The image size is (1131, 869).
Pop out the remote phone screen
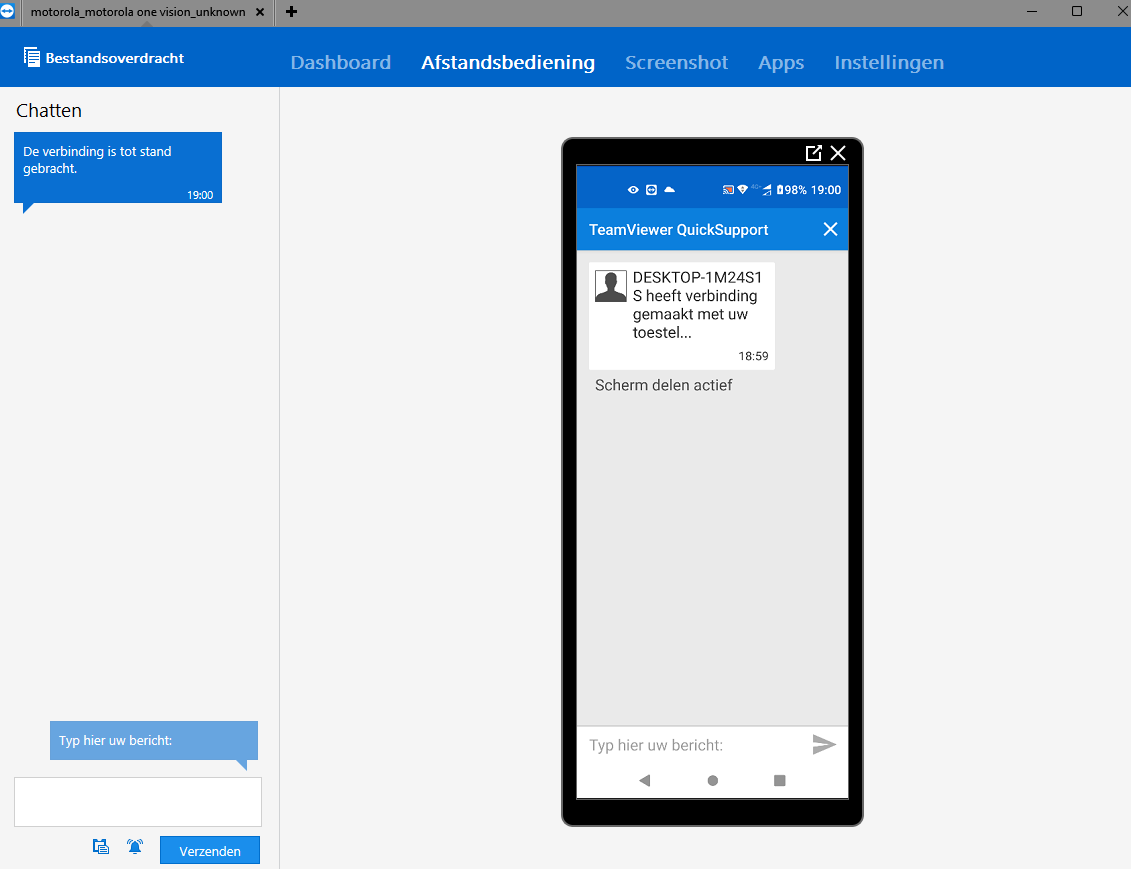click(813, 153)
